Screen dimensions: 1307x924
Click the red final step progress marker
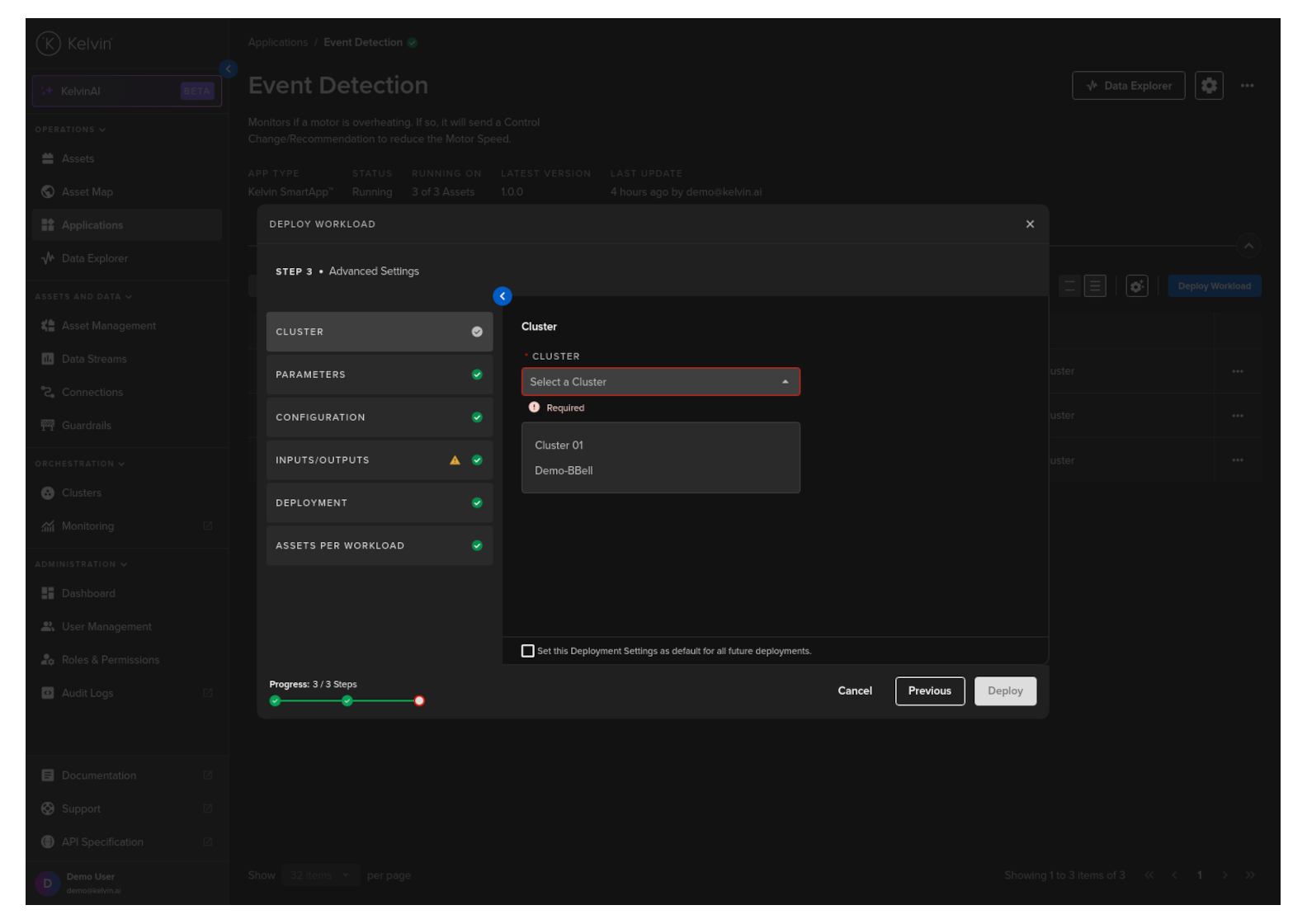(419, 701)
